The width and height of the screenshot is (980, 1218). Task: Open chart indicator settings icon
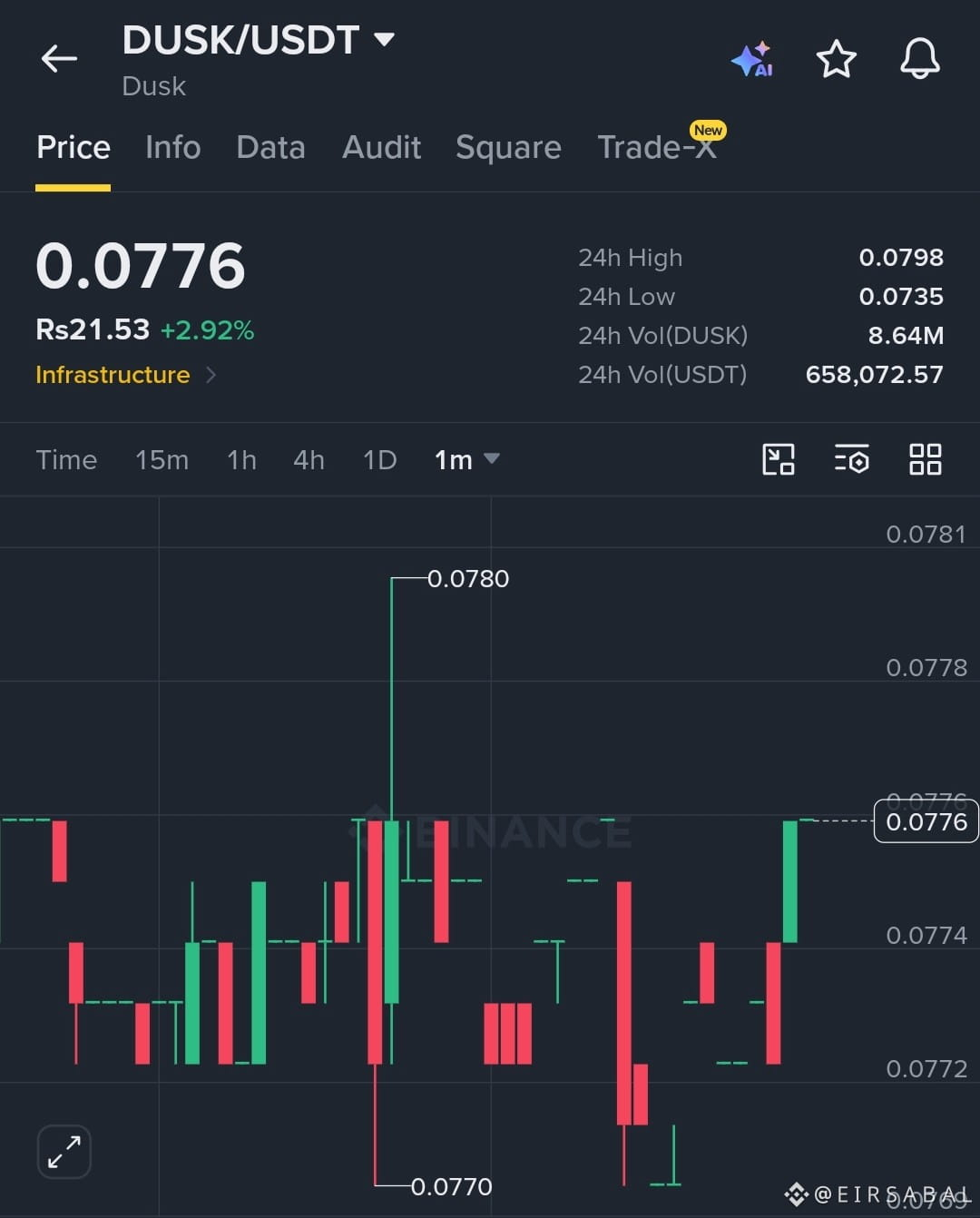point(851,459)
